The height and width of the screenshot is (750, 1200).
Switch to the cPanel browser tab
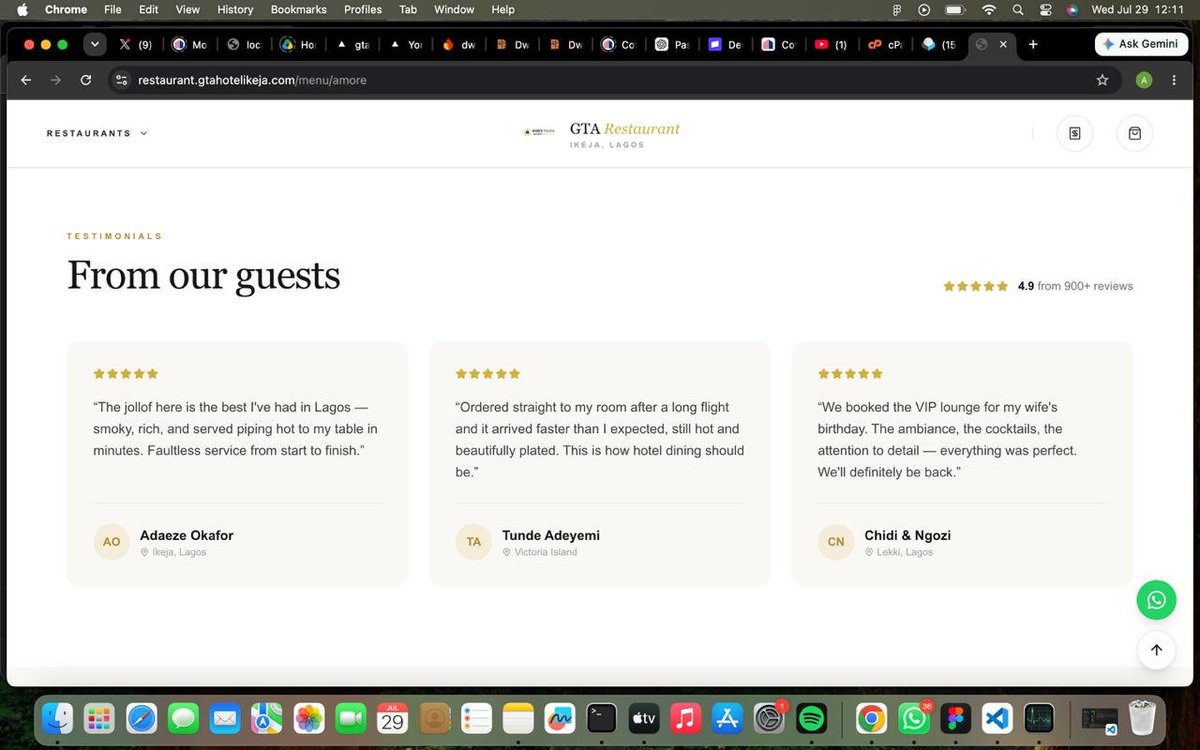tap(885, 44)
